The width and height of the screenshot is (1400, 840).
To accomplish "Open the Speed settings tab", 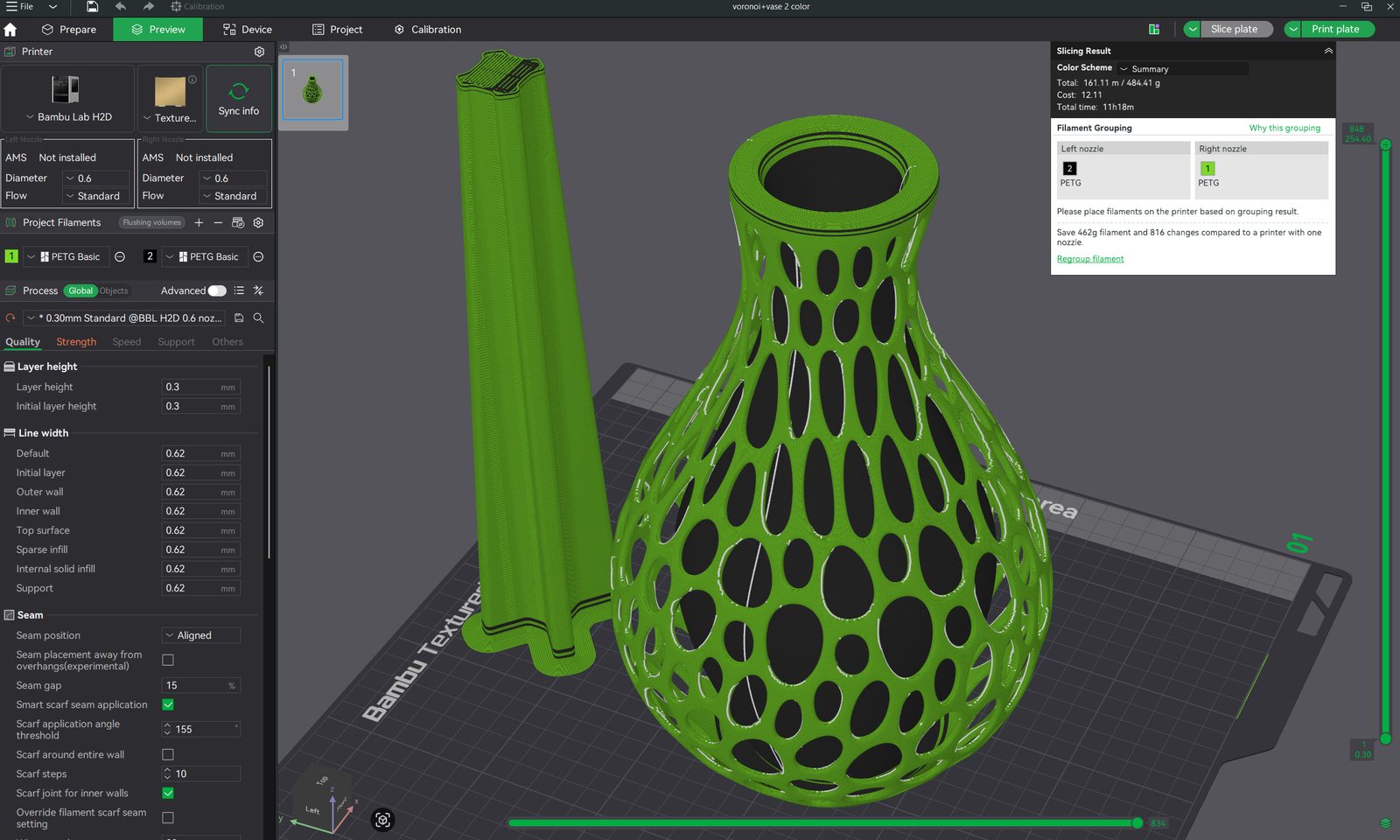I will 127,342.
